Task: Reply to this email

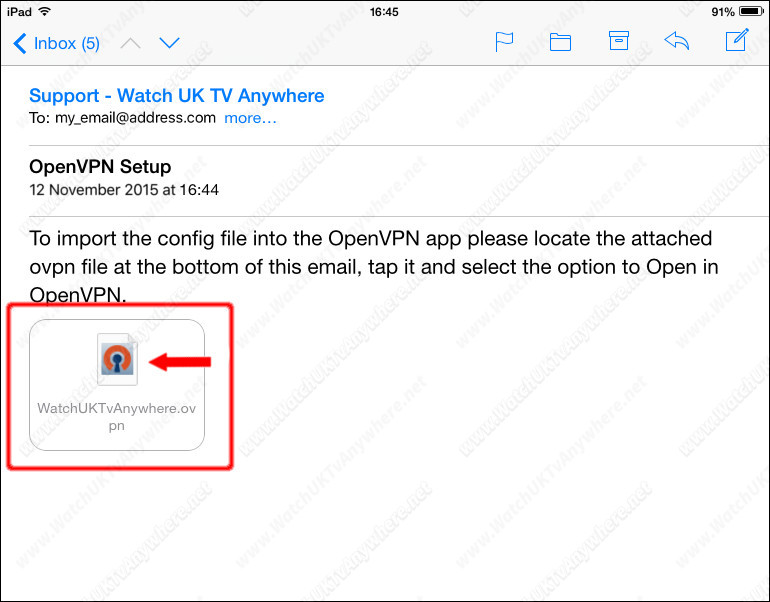Action: 677,41
